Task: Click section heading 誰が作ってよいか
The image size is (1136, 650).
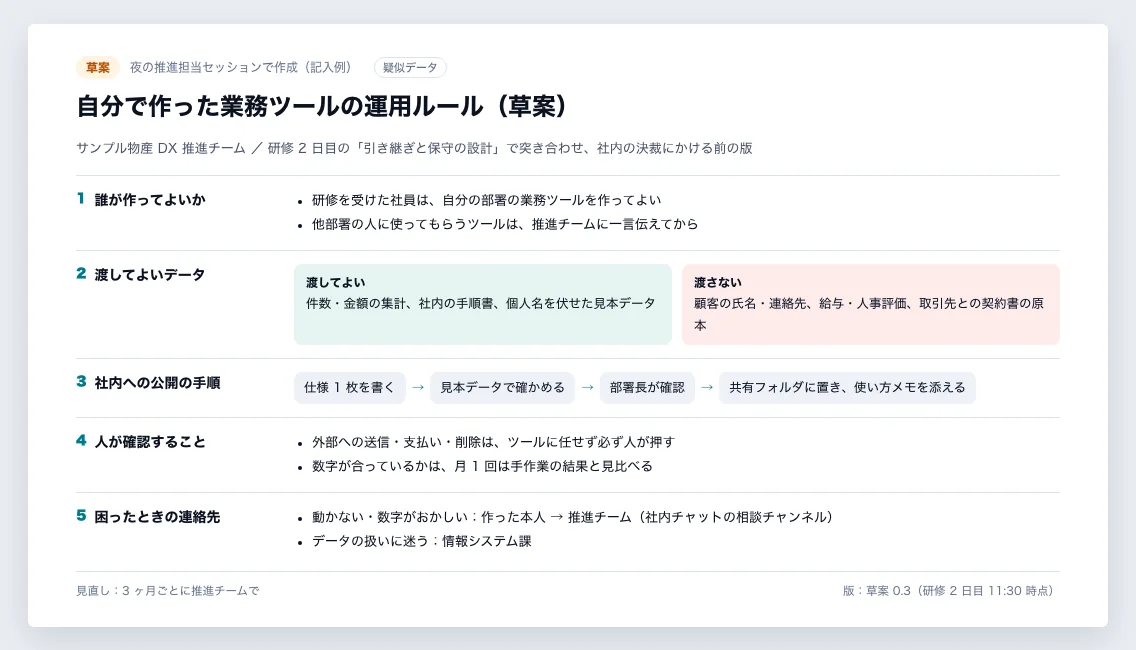Action: tap(150, 199)
